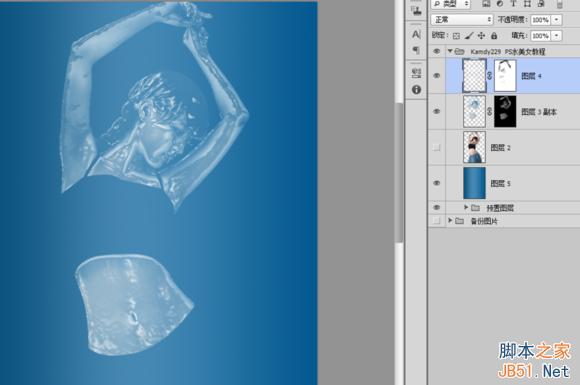Click the canvas vertical scrollbar
This screenshot has width=580, height=385.
click(x=399, y=173)
